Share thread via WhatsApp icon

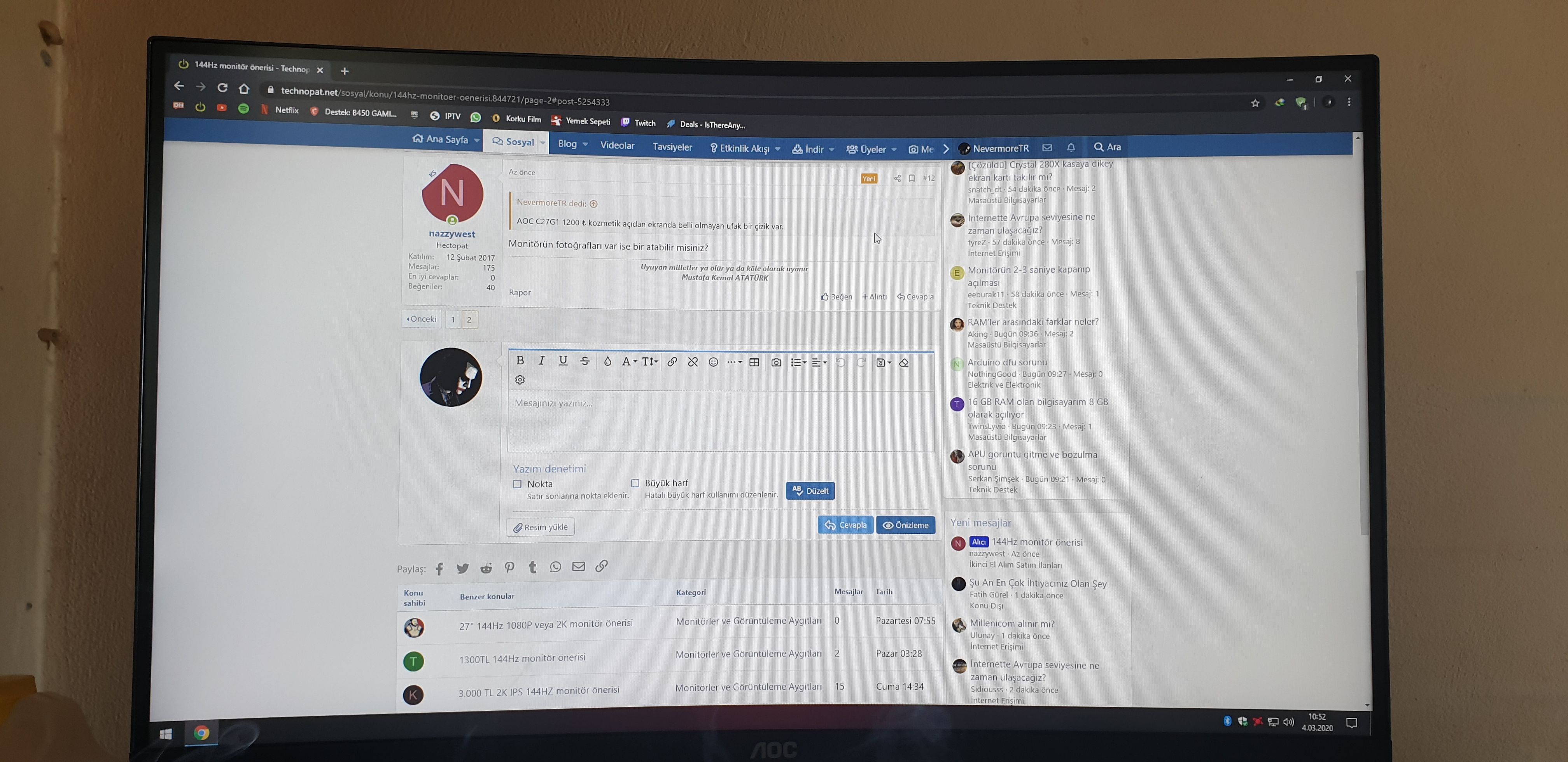coord(555,567)
